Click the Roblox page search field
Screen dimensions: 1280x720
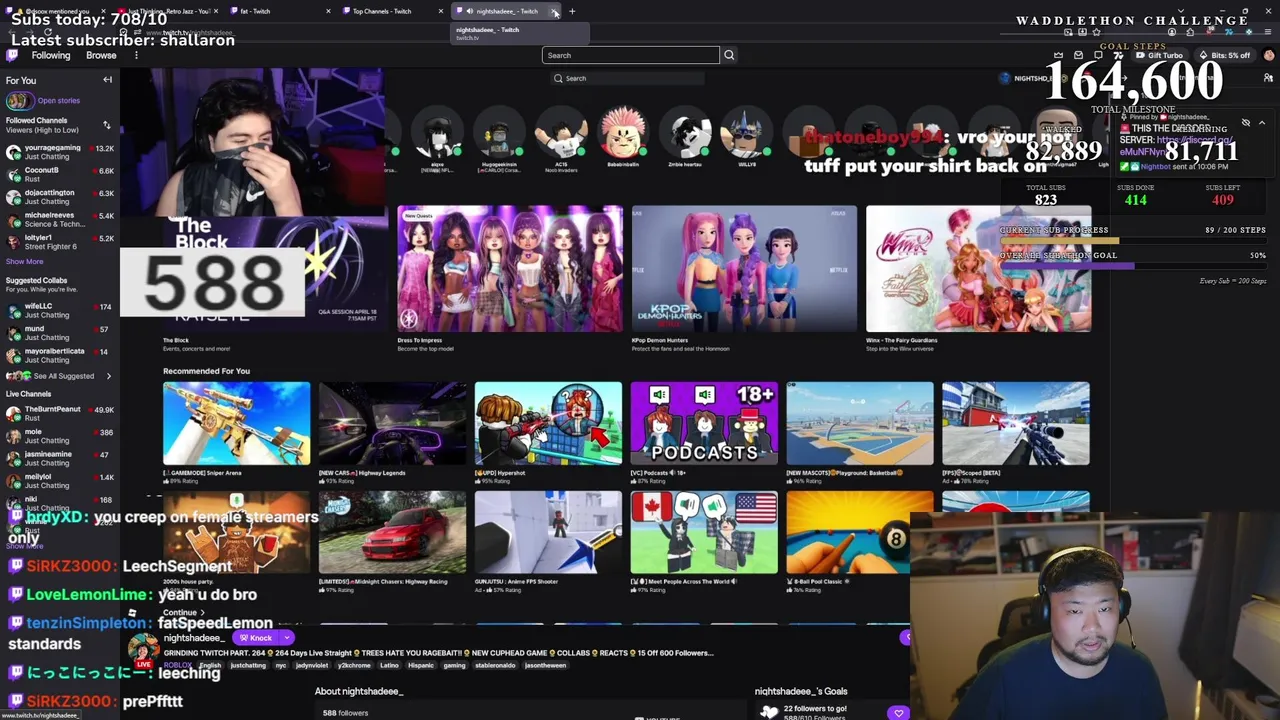point(628,78)
